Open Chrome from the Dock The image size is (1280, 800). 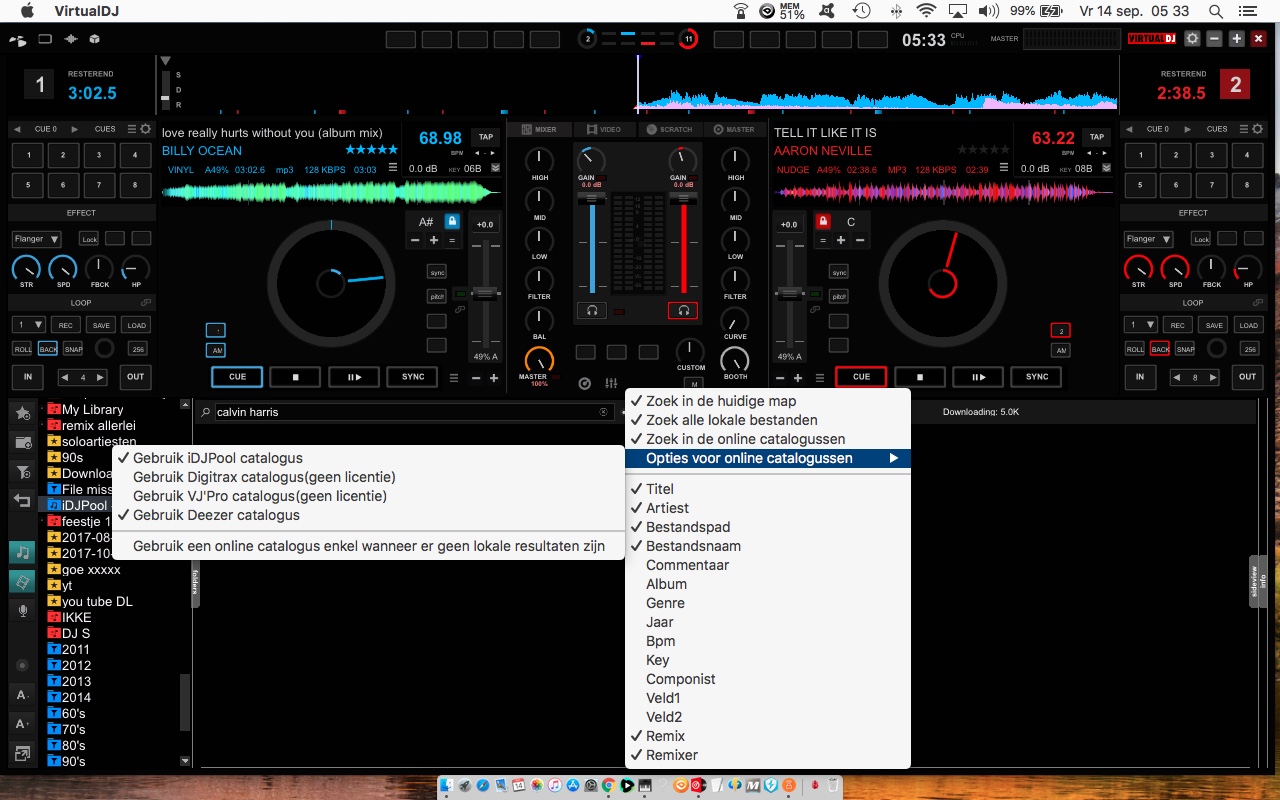609,786
